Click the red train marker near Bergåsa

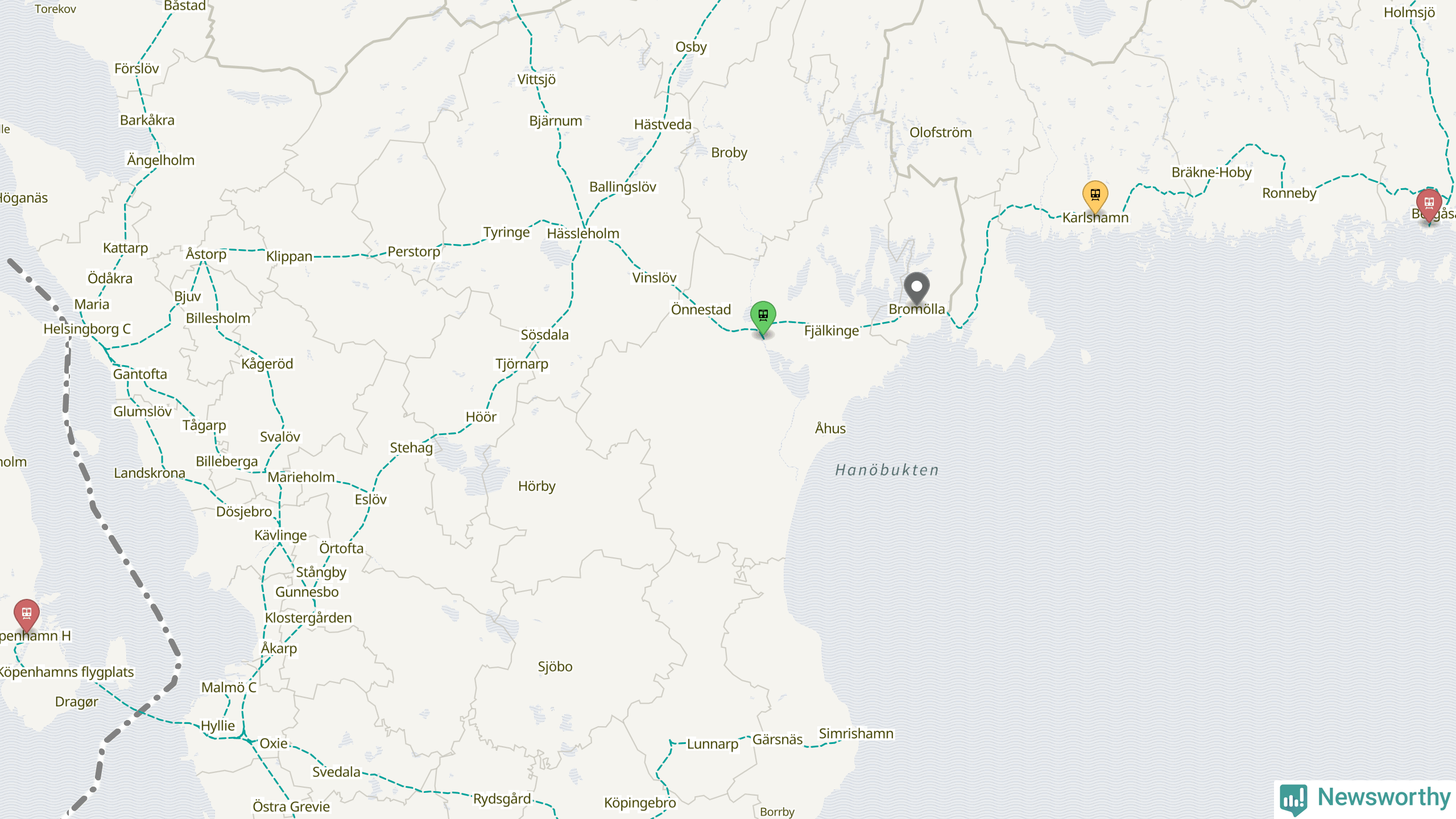click(1429, 206)
